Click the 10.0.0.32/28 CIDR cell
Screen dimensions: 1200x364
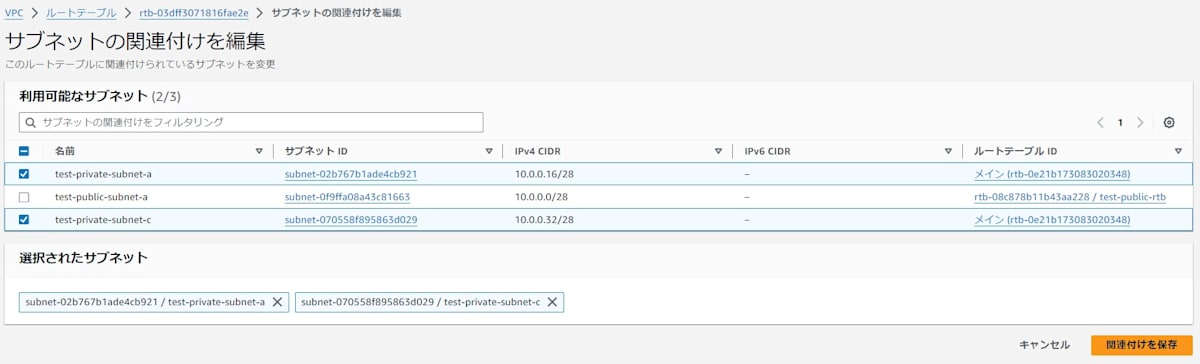coord(544,220)
